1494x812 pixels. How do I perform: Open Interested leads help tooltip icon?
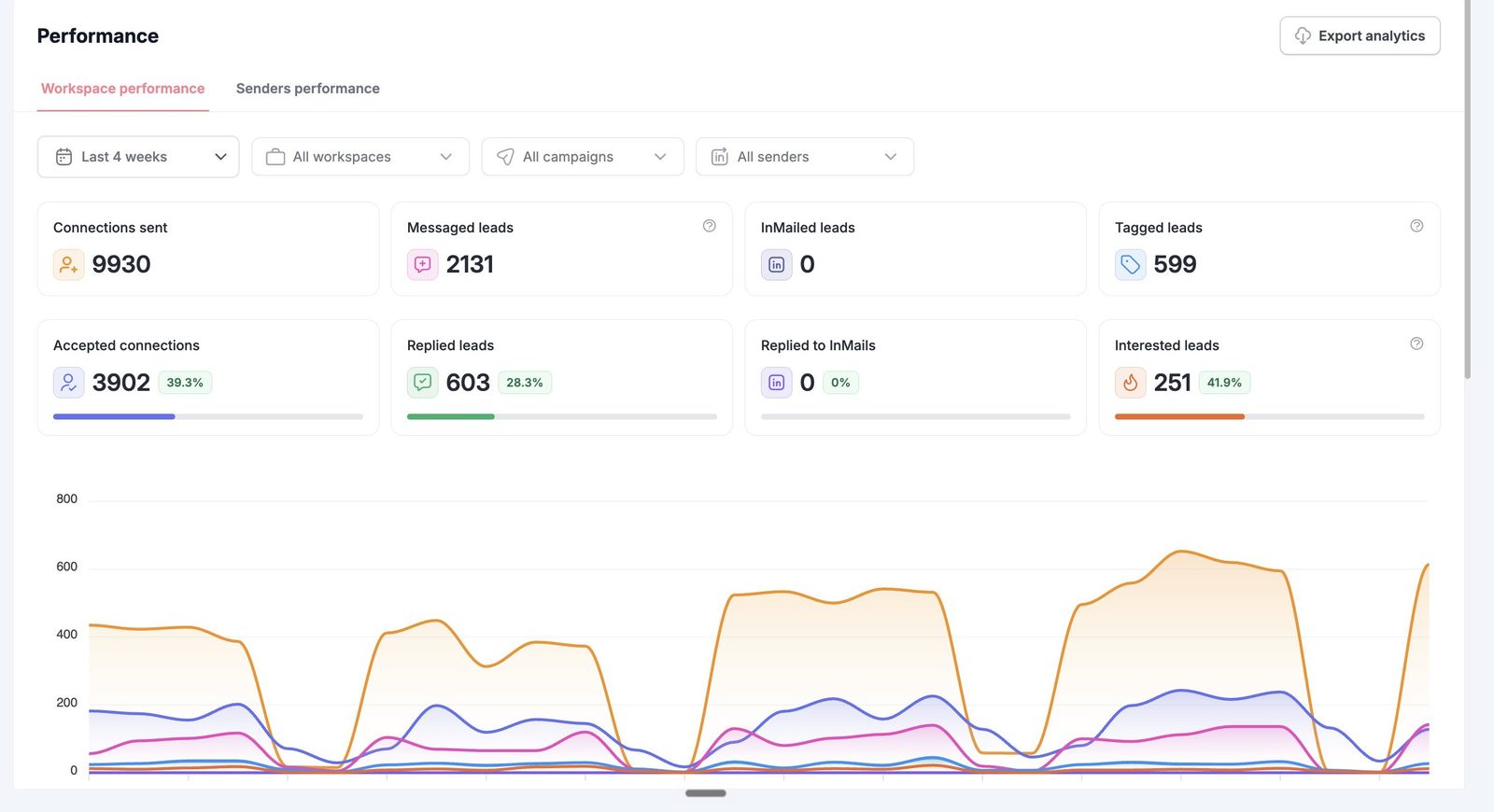(x=1416, y=343)
